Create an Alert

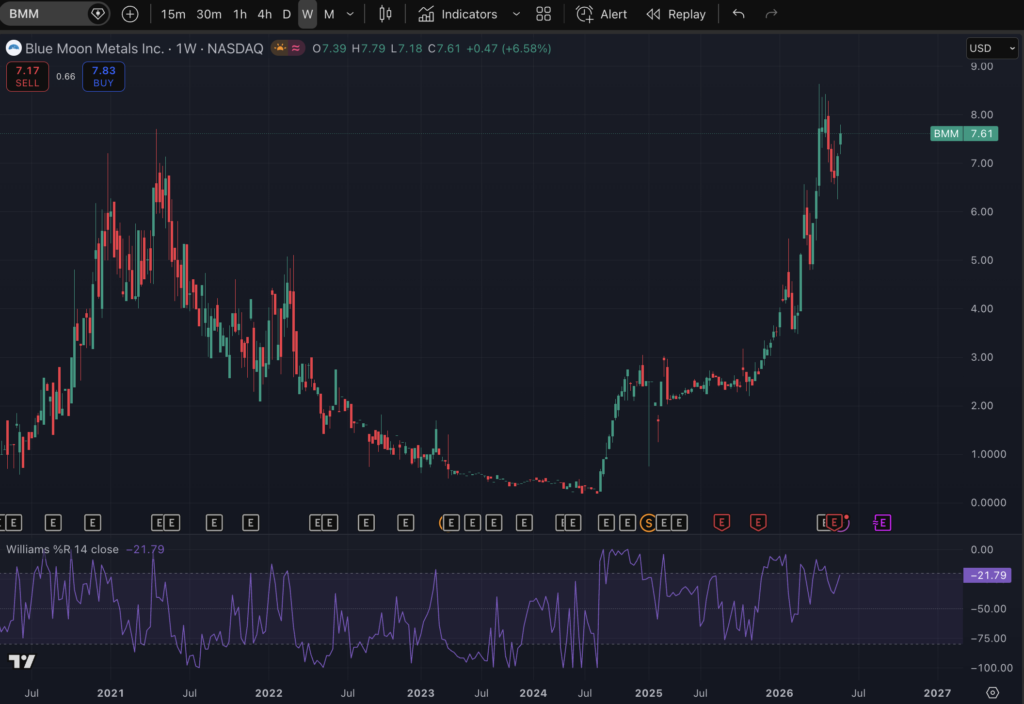(x=601, y=14)
